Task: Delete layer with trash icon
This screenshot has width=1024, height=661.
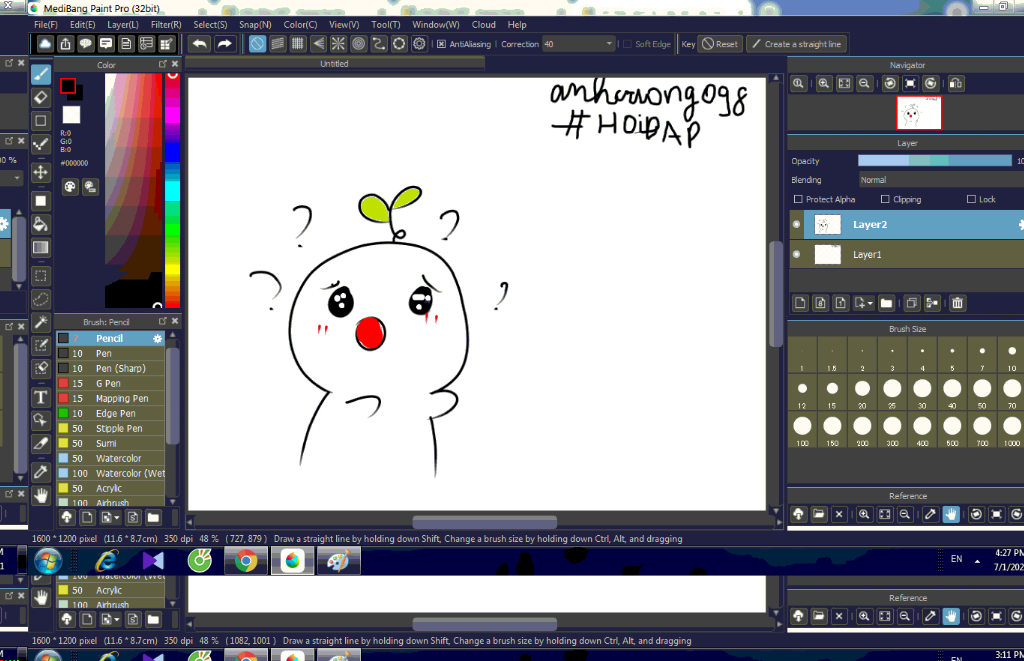Action: (957, 303)
